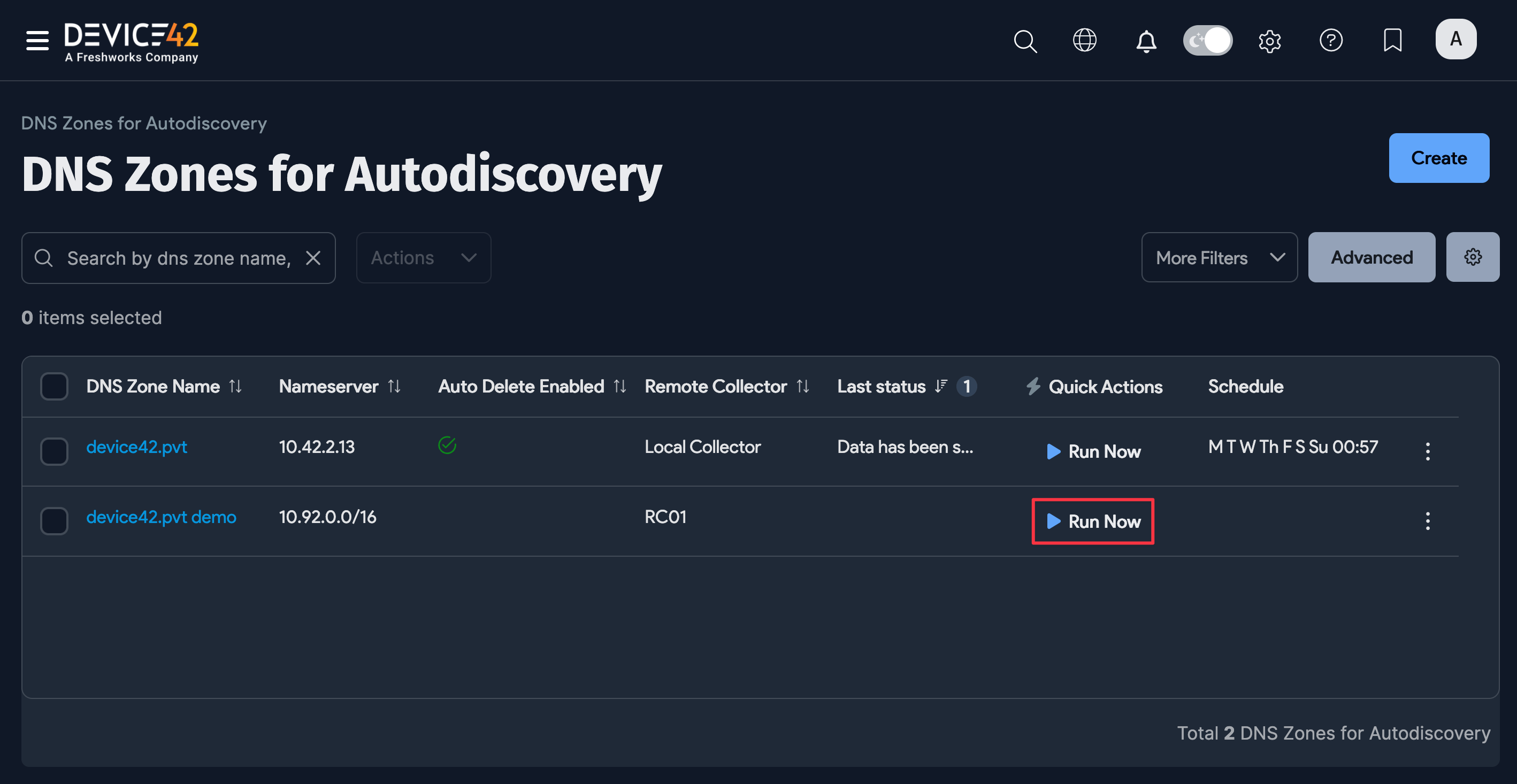The height and width of the screenshot is (784, 1517).
Task: Open the language globe icon
Action: click(x=1085, y=41)
